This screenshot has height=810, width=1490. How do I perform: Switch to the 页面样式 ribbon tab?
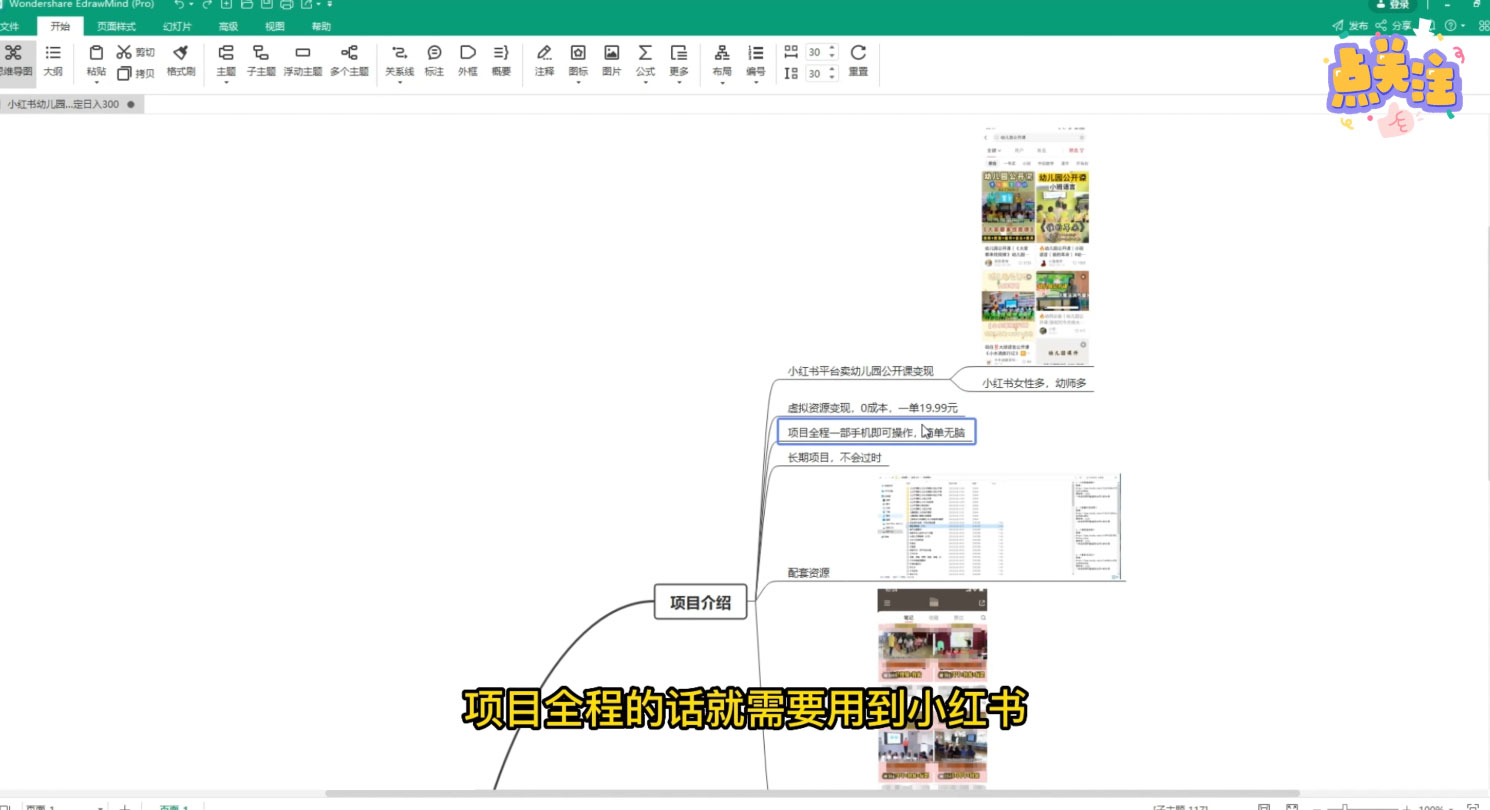point(117,26)
